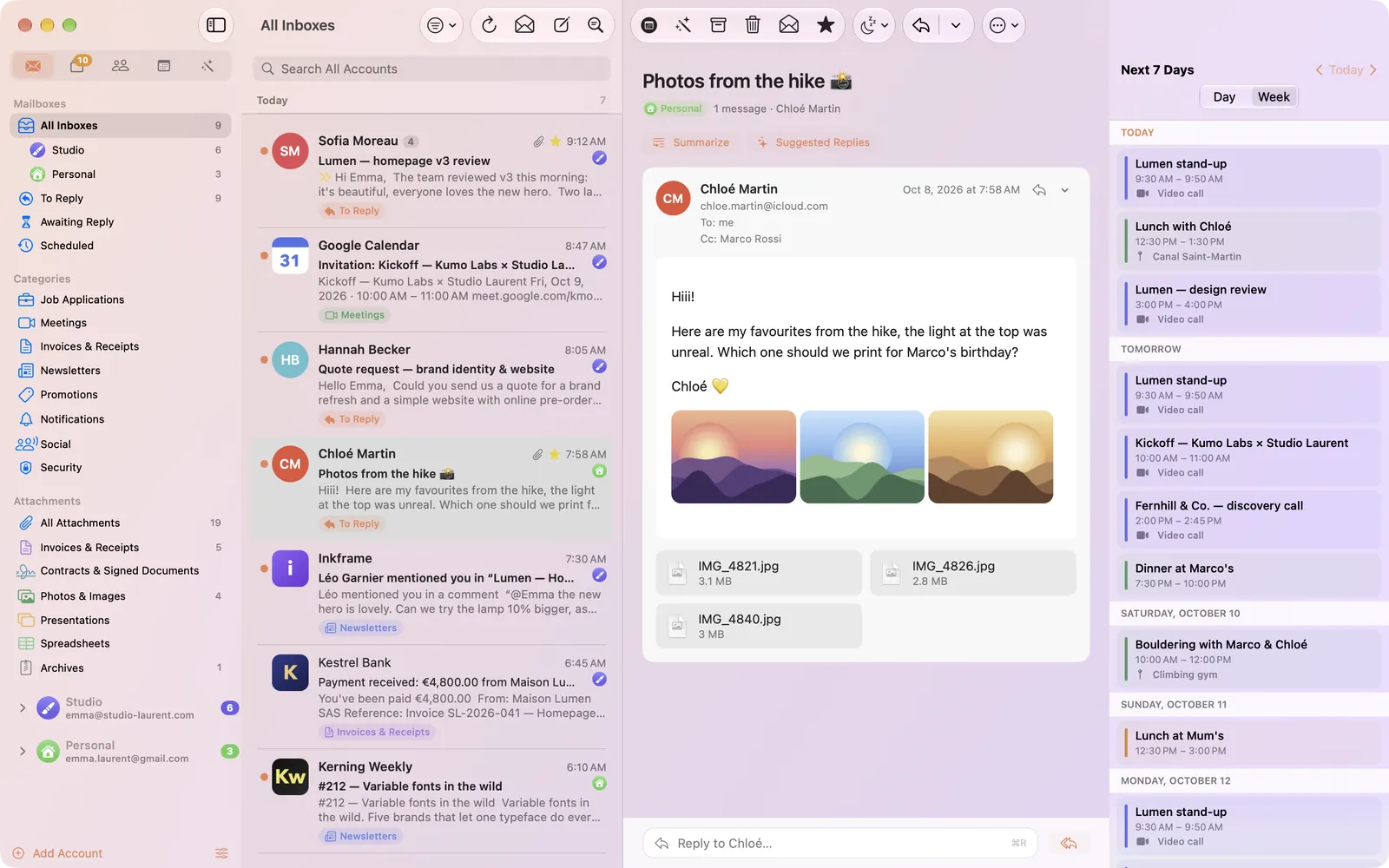Viewport: 1389px width, 868px height.
Task: Expand the Studio account
Action: pyautogui.click(x=23, y=708)
